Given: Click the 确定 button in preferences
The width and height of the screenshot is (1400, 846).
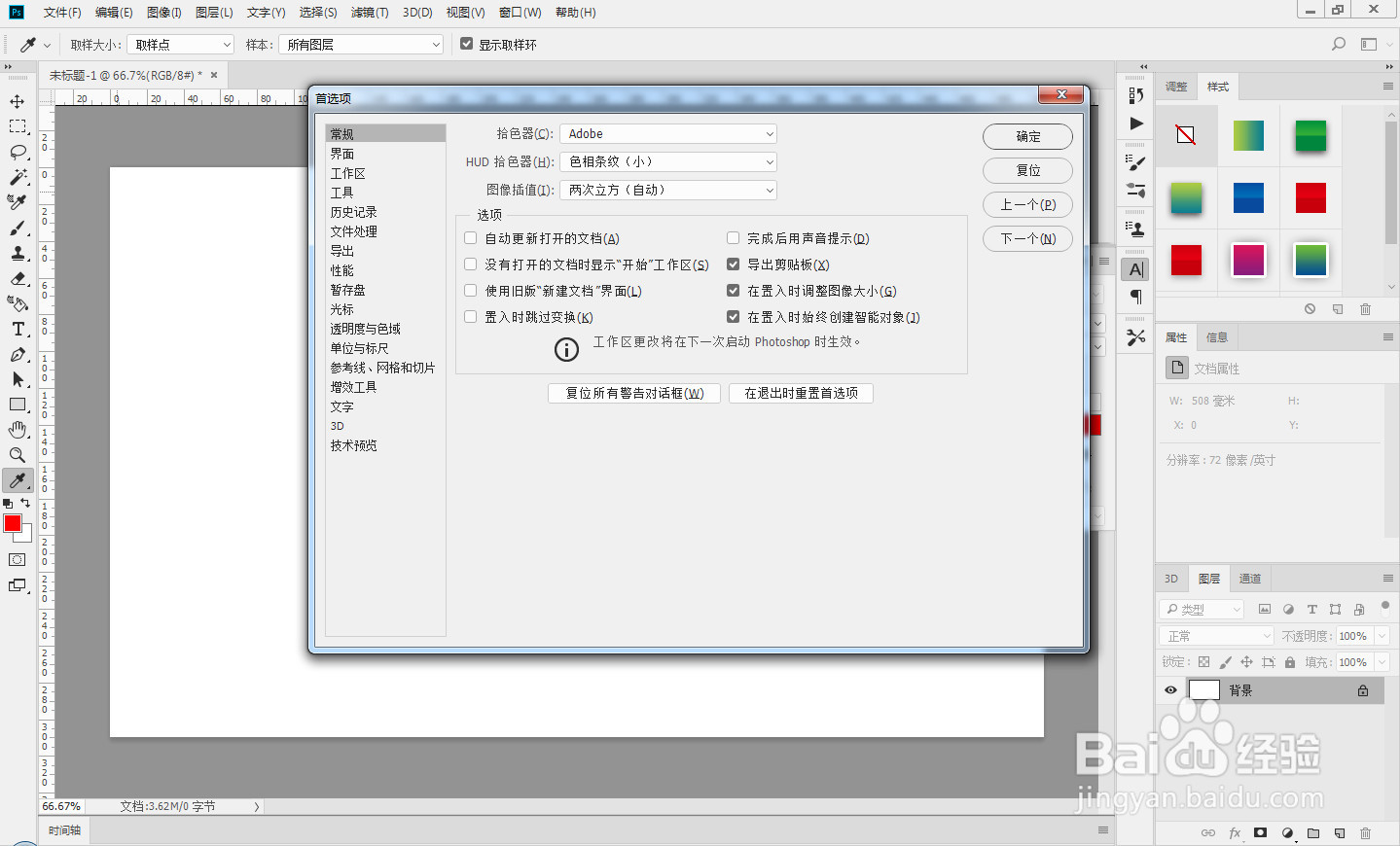Looking at the screenshot, I should (x=1027, y=136).
